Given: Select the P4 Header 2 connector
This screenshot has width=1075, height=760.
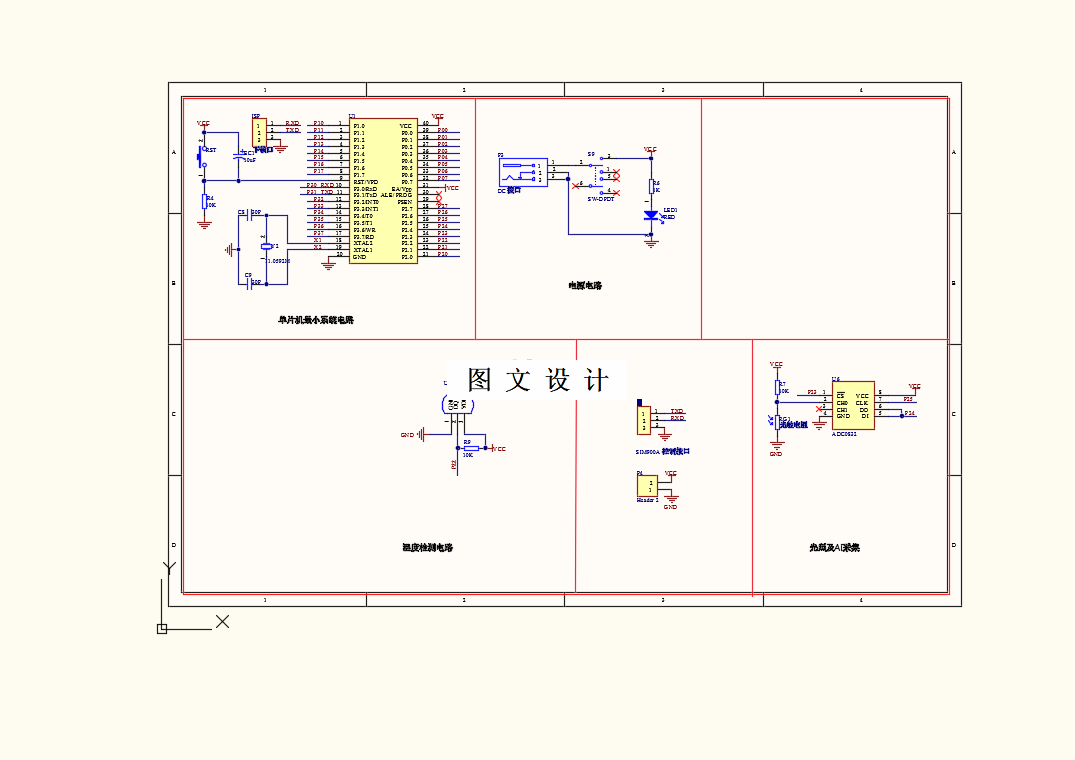Looking at the screenshot, I should 647,486.
